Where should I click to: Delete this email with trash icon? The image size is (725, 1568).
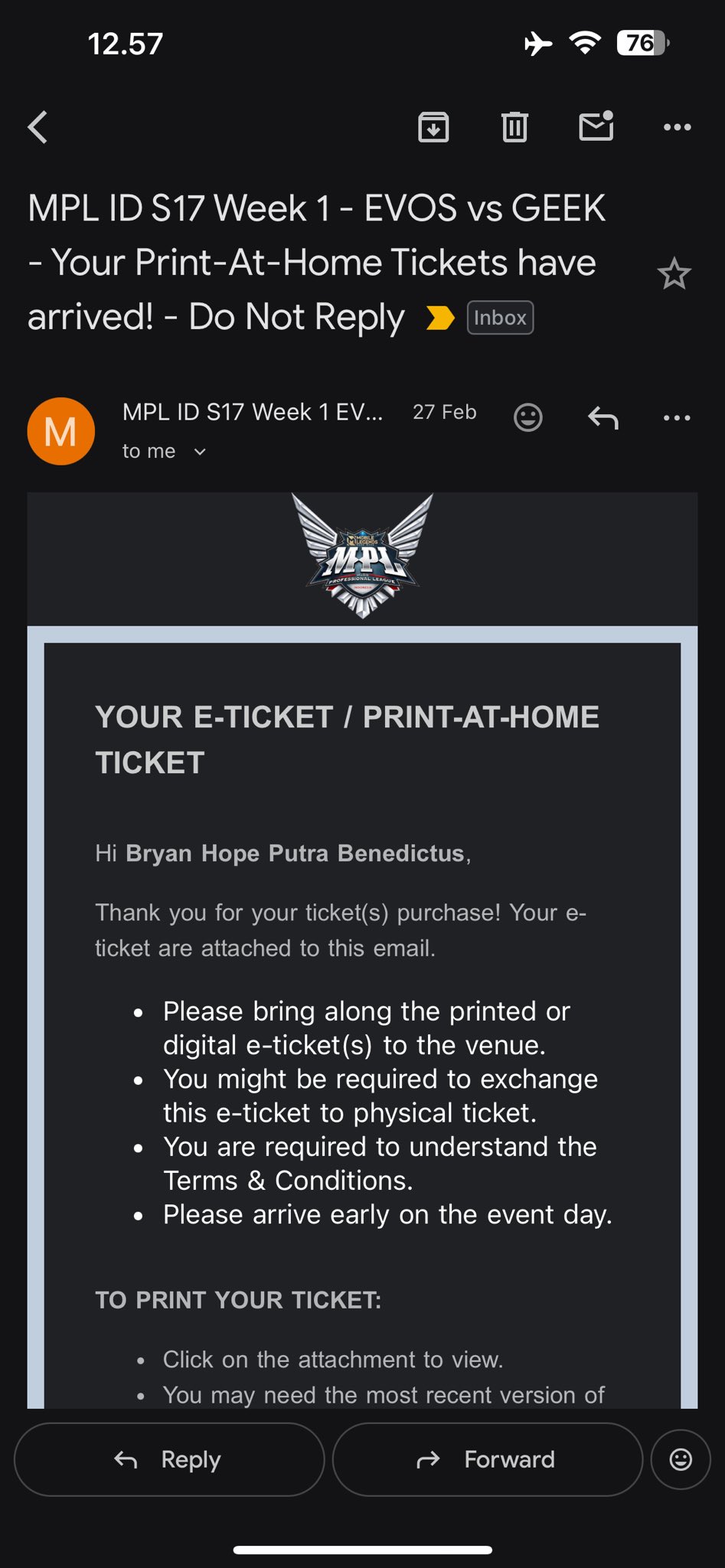point(514,127)
